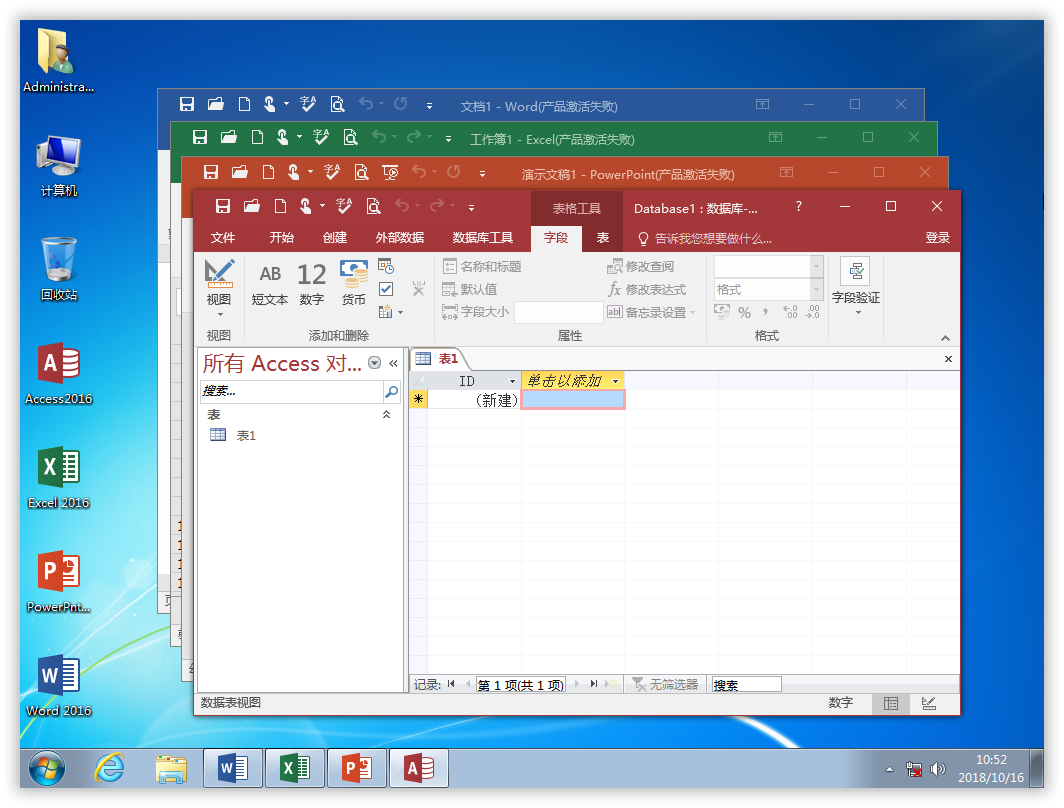Add a Currency (货币) field

354,283
